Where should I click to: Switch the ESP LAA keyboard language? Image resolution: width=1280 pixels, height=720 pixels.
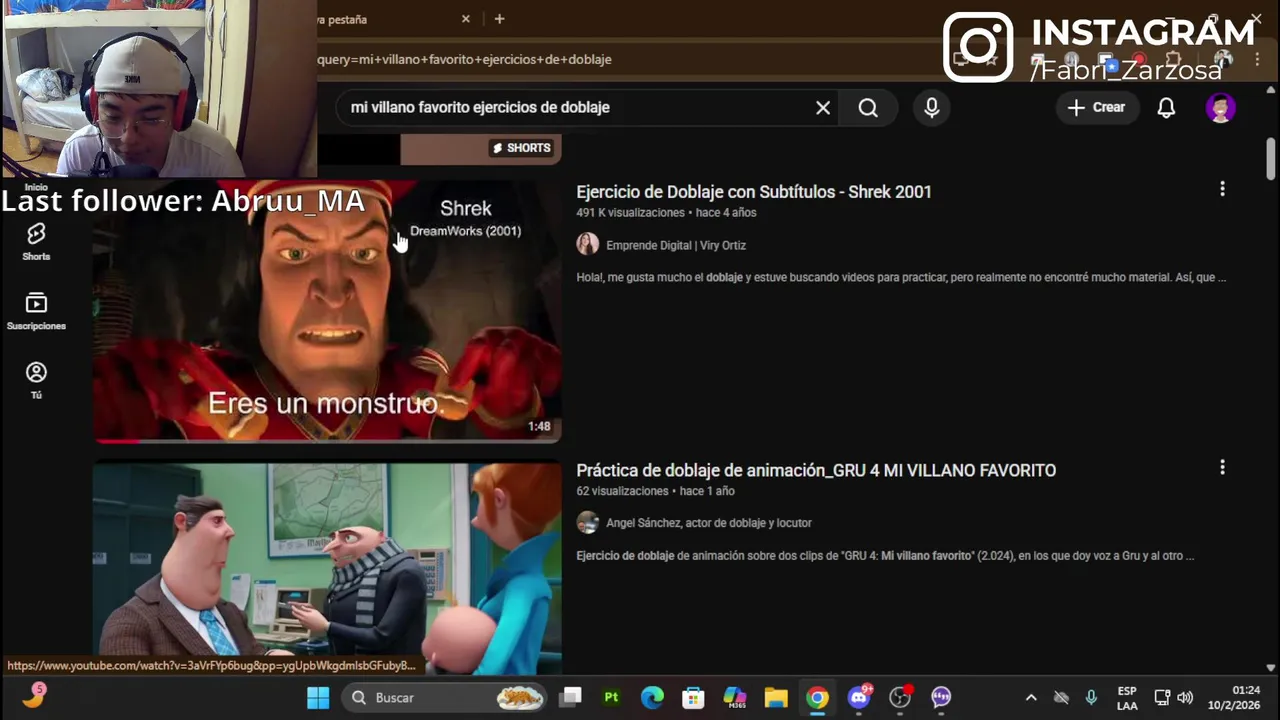pyautogui.click(x=1127, y=698)
